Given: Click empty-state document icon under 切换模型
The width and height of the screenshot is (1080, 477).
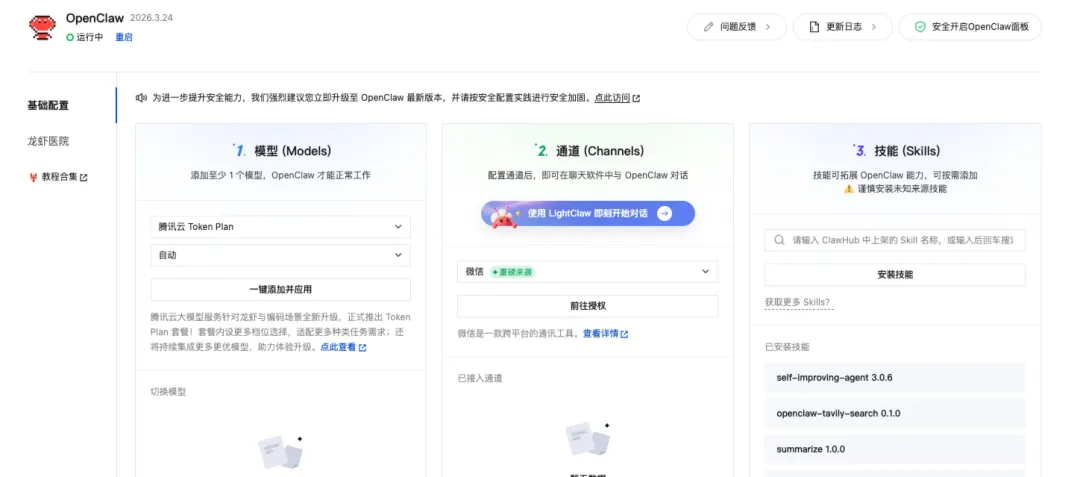Looking at the screenshot, I should coord(281,451).
